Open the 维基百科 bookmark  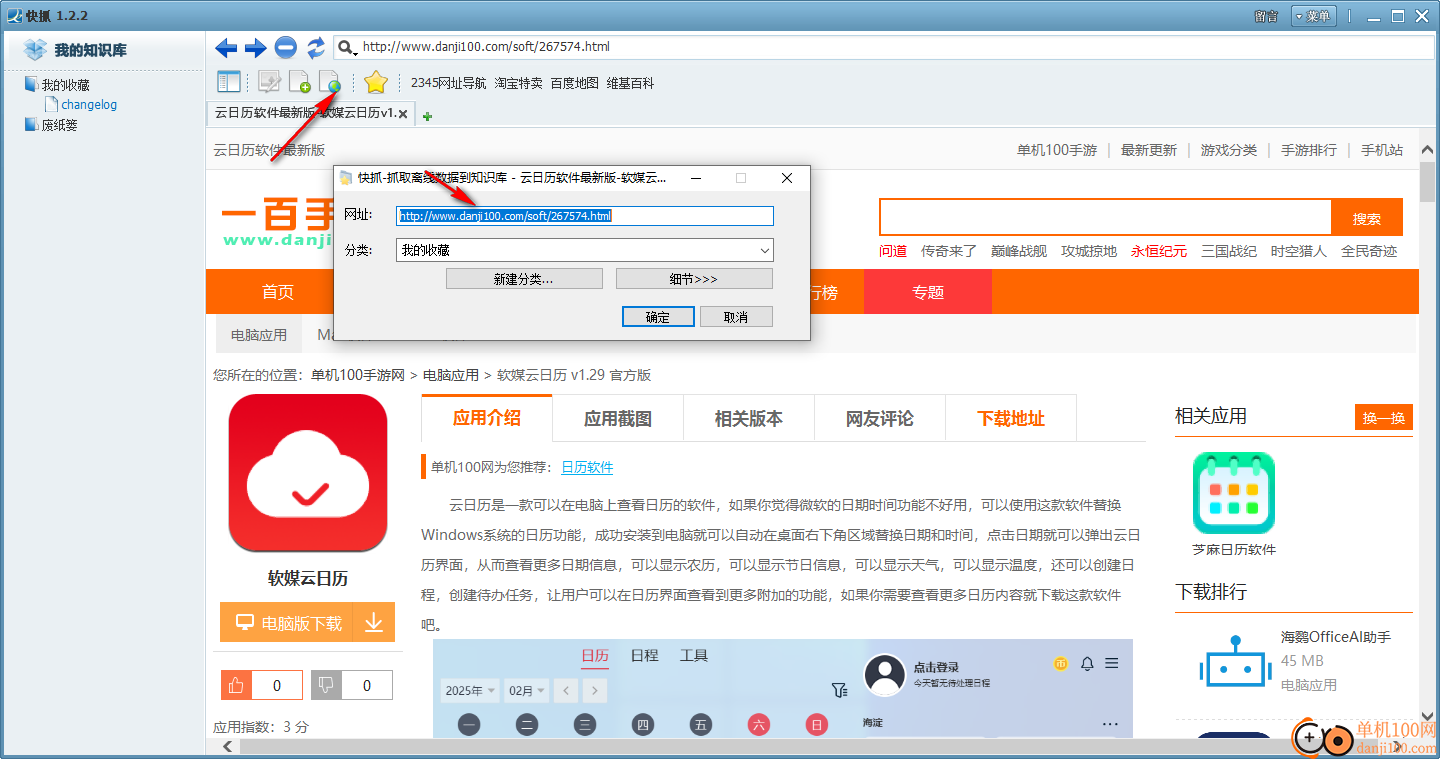(x=630, y=83)
